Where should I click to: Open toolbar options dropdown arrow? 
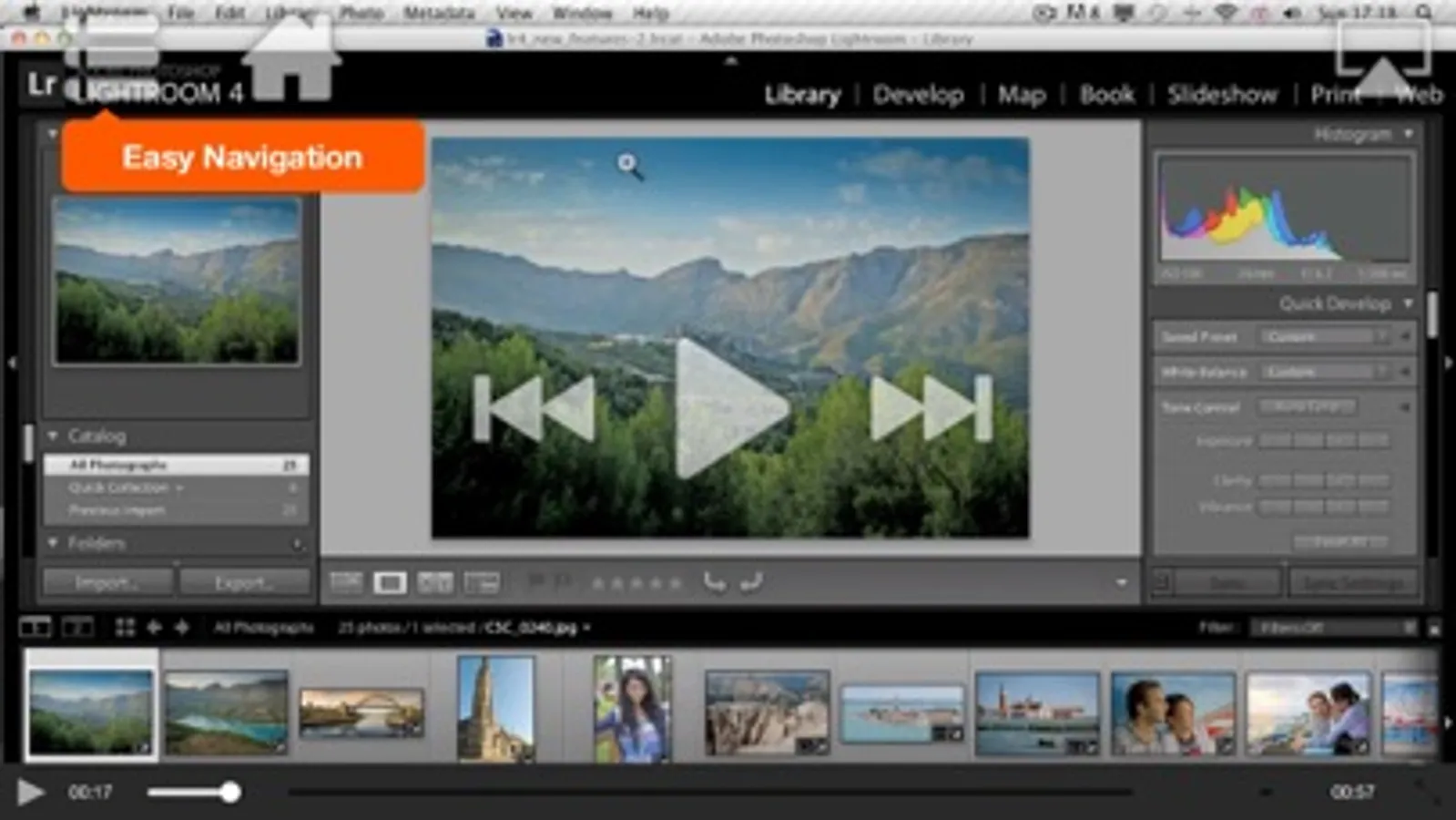(x=1122, y=583)
